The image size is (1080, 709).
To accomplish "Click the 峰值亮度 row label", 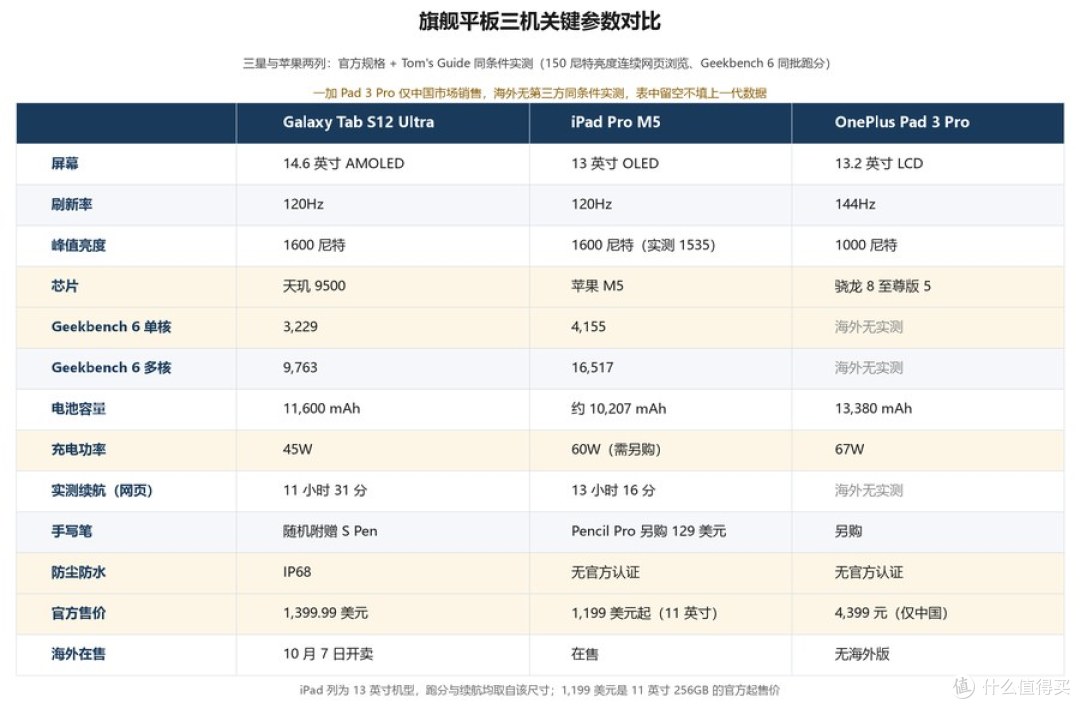I will [79, 245].
